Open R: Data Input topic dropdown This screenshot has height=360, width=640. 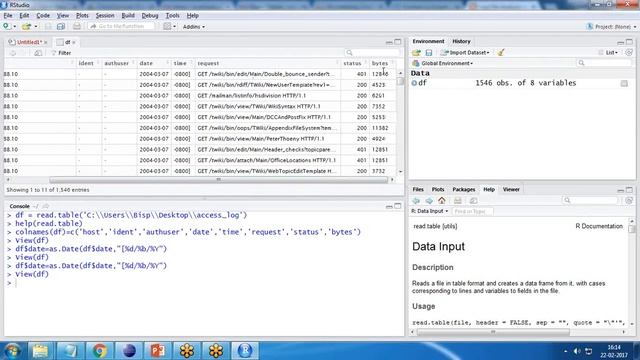(x=429, y=211)
